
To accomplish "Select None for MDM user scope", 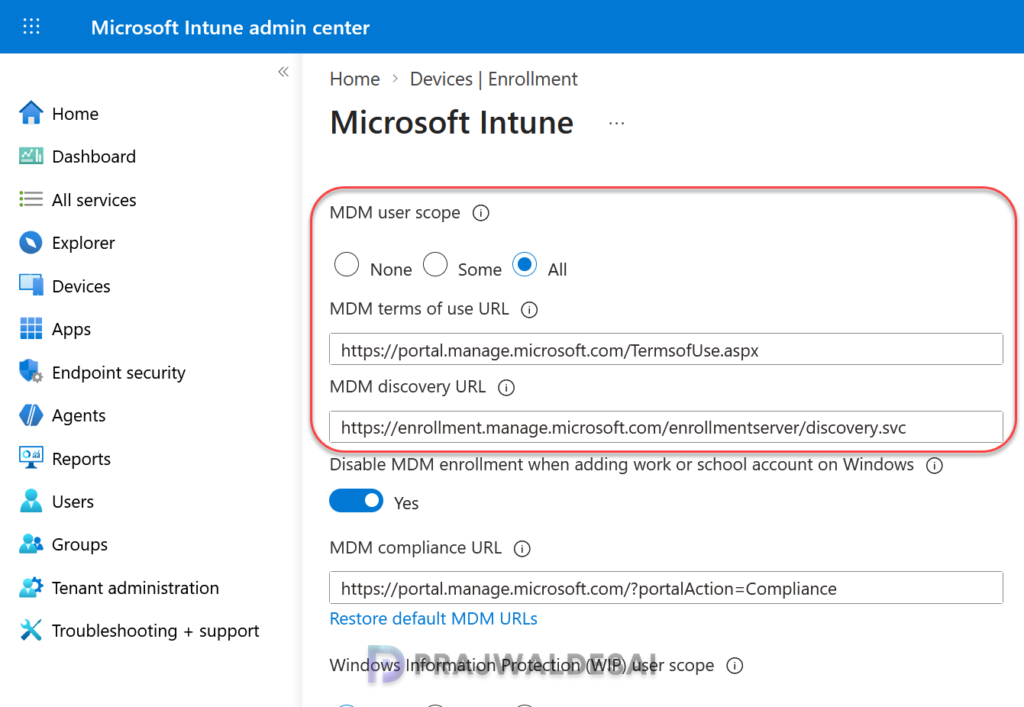I will coord(346,265).
